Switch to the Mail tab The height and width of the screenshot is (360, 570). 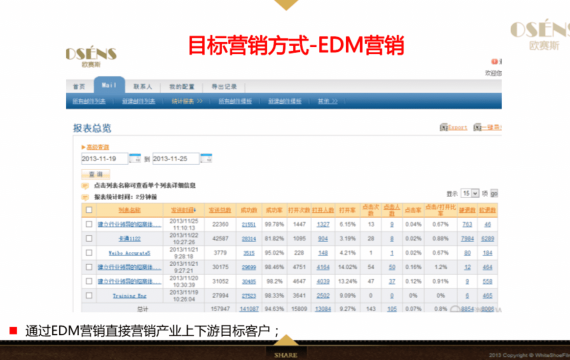tap(109, 85)
